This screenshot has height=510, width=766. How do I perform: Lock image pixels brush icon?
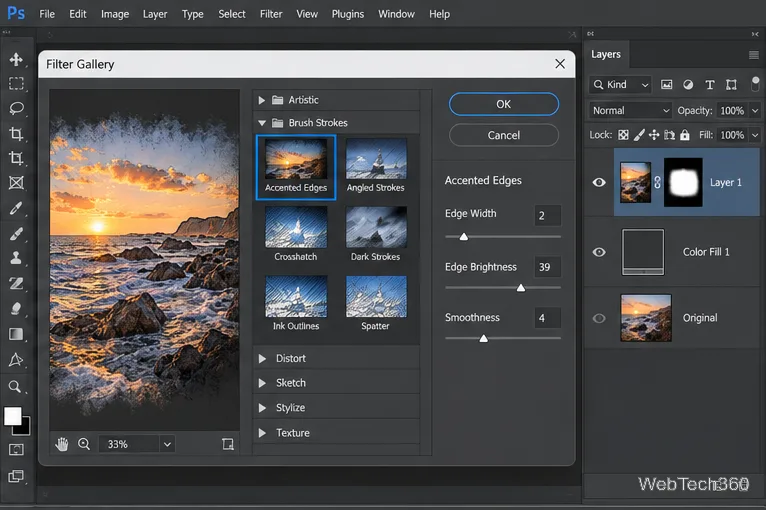639,135
